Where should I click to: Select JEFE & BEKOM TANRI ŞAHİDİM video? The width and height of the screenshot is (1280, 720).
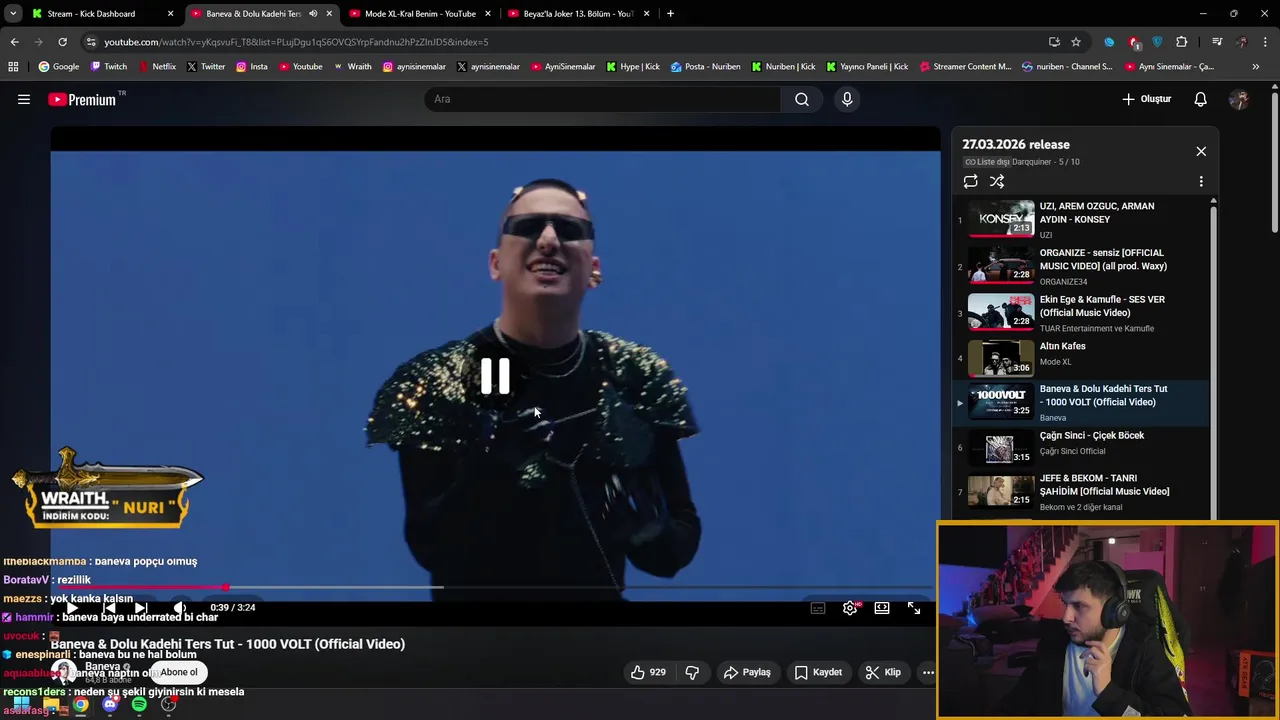tap(1080, 492)
